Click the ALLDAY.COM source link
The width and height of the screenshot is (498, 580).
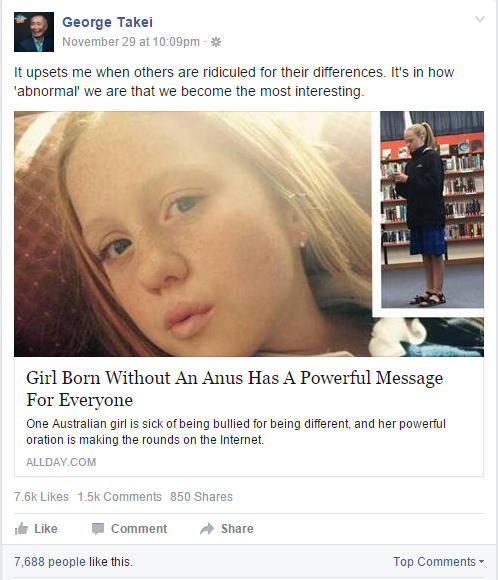(61, 462)
